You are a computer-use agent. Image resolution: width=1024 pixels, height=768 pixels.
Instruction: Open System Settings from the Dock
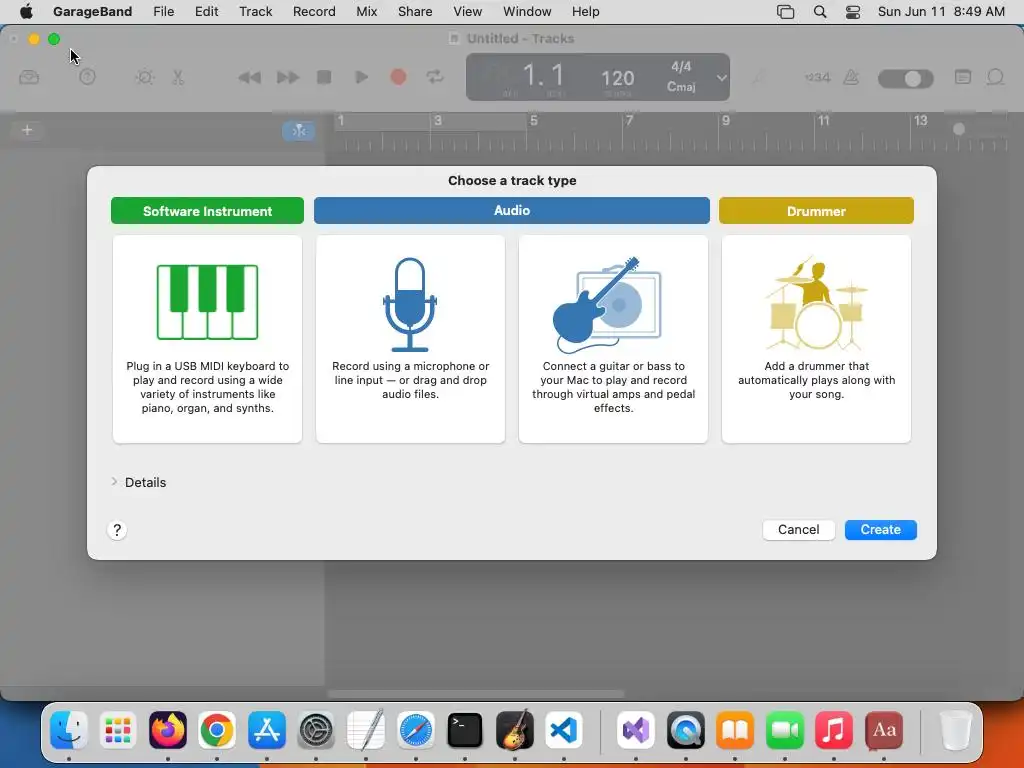pyautogui.click(x=316, y=730)
